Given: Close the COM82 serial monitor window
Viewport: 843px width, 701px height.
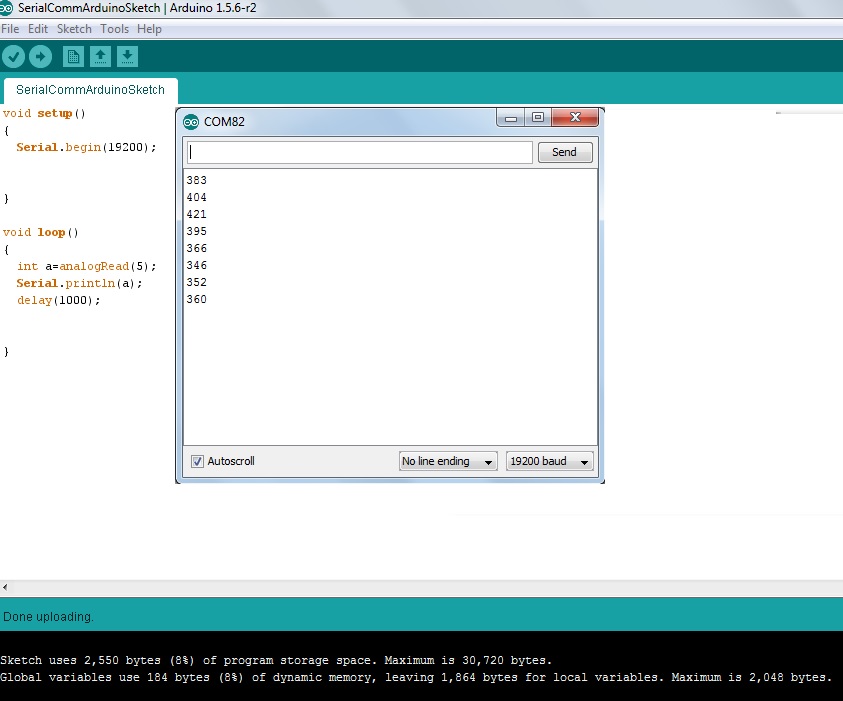Looking at the screenshot, I should coord(575,118).
